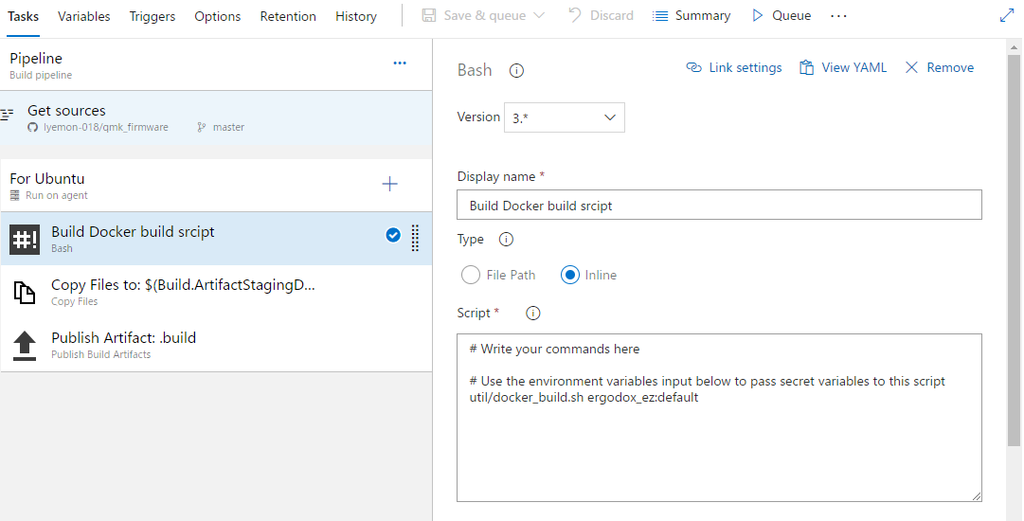Click the Display name input field
Viewport: 1024px width, 521px height.
pos(719,205)
